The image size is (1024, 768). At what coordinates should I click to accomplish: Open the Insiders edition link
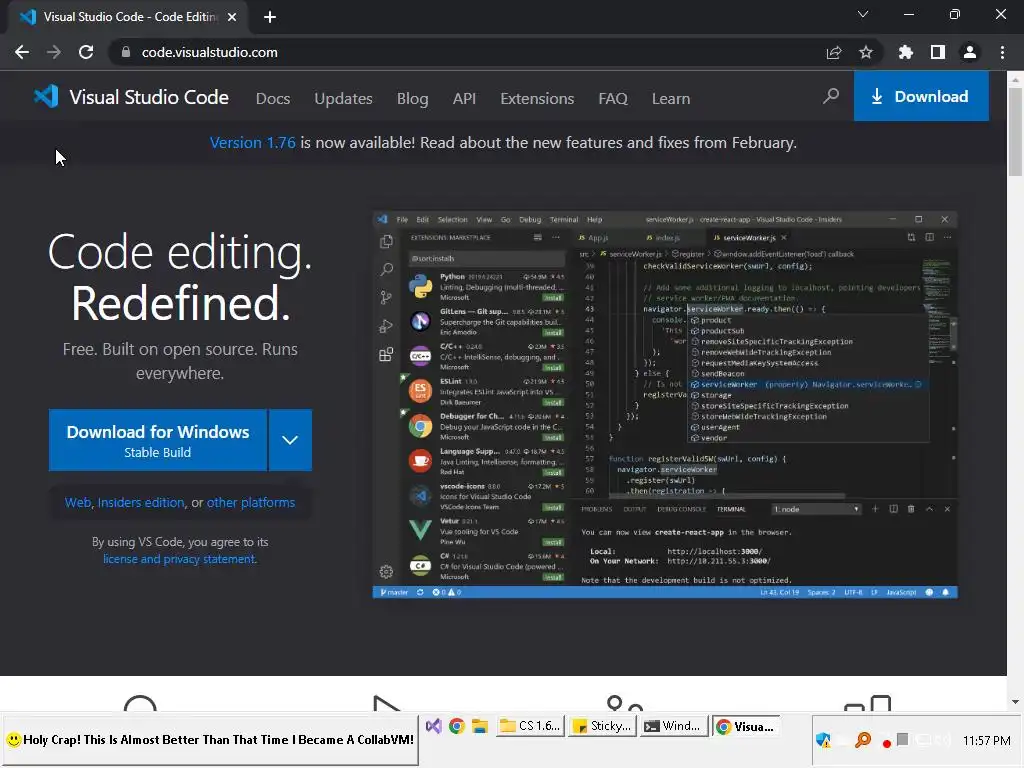coord(141,502)
